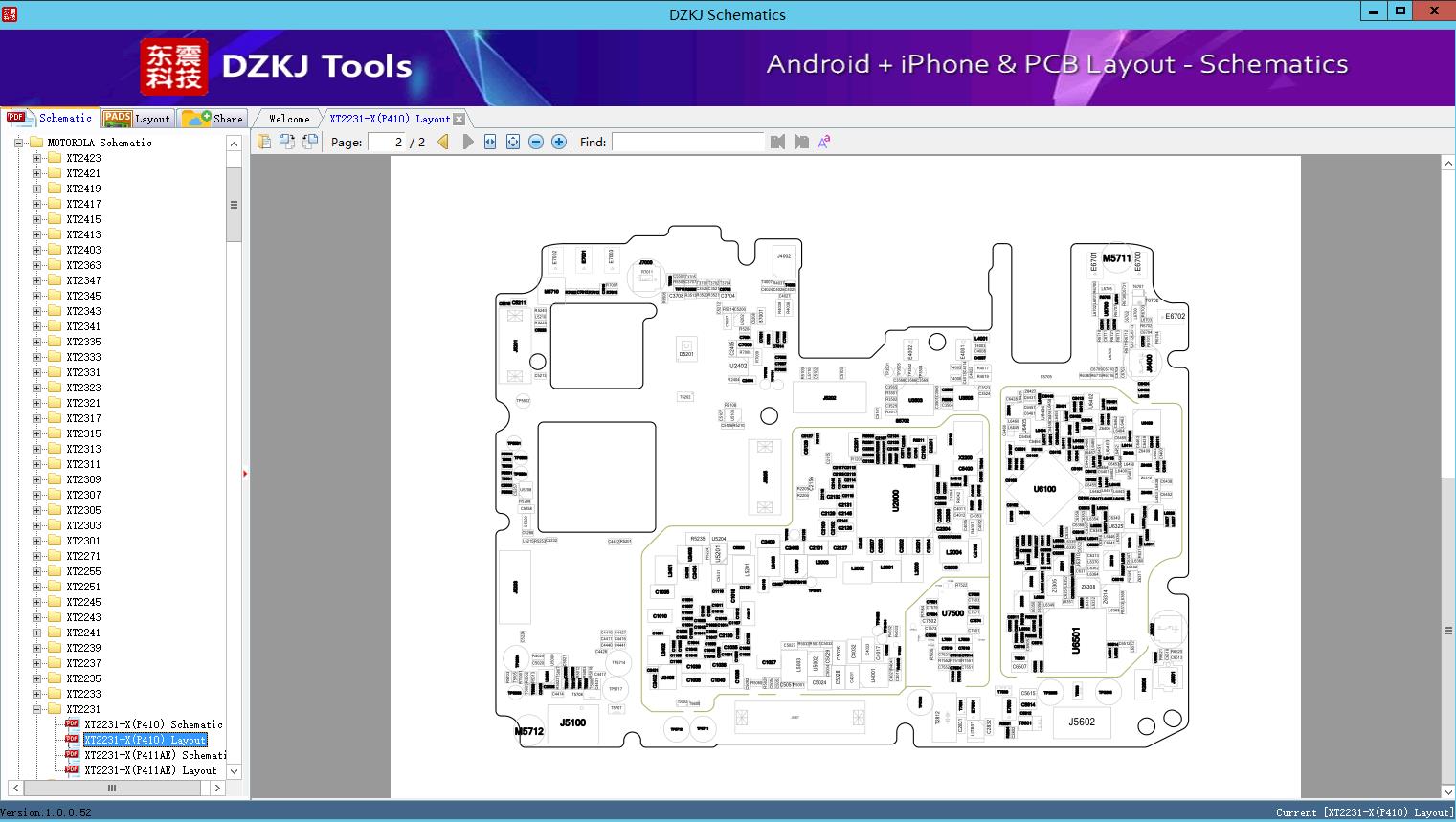This screenshot has height=822, width=1456.
Task: Collapse the sidebar with the red splitter arrow
Action: pos(245,473)
